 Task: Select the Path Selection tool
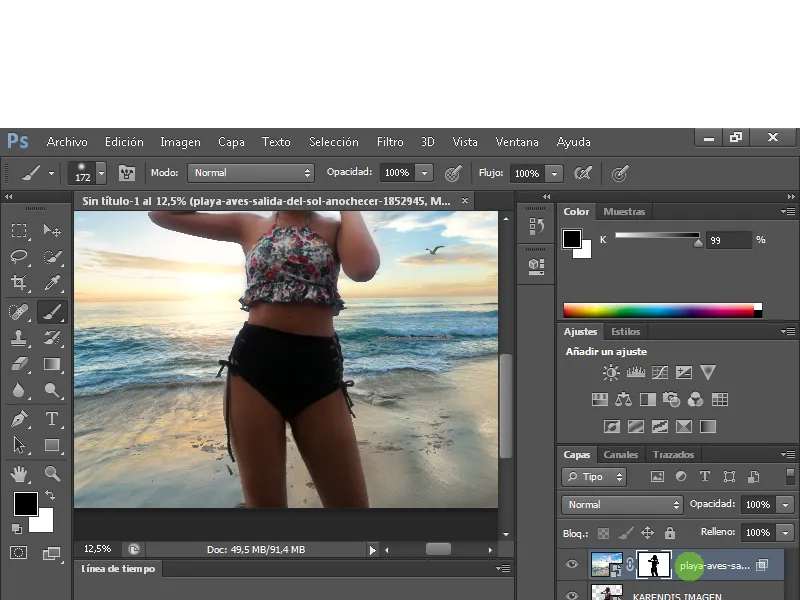point(19,445)
